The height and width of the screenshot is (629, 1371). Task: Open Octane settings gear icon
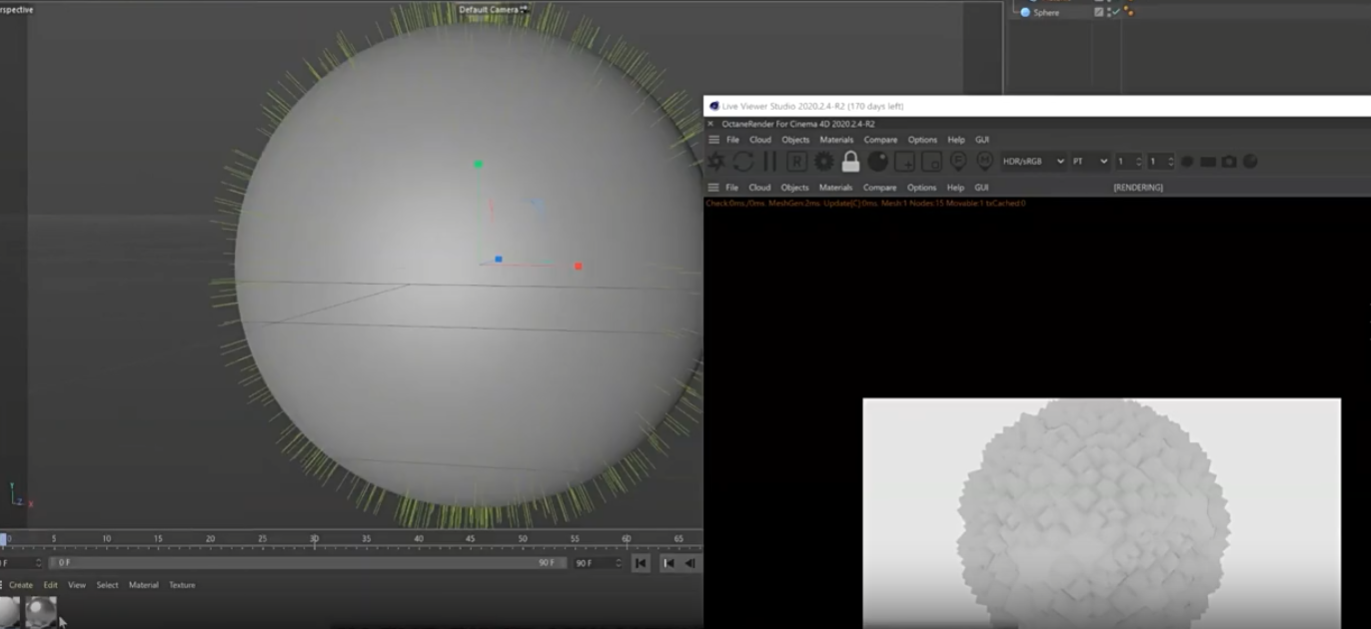point(823,161)
